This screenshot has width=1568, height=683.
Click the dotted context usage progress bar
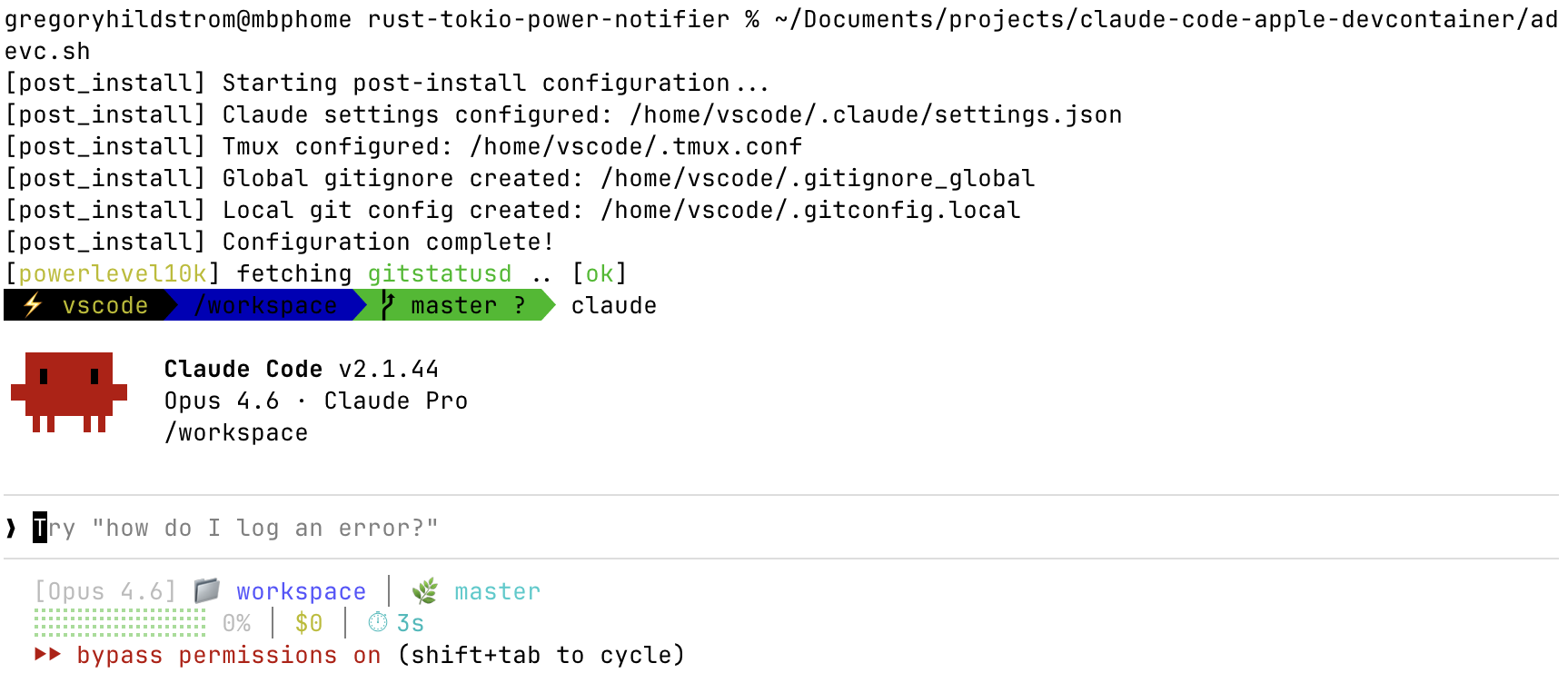tap(120, 623)
